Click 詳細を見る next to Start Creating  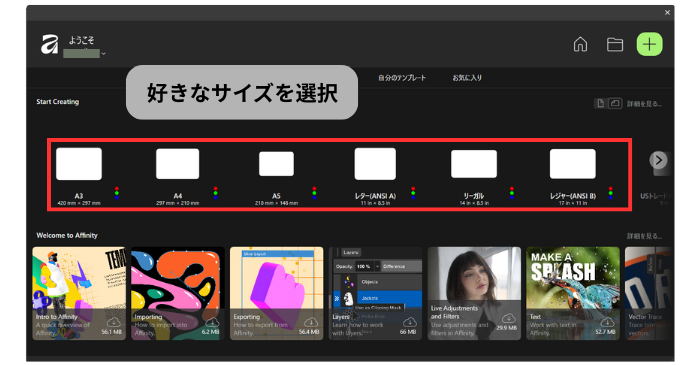point(644,104)
